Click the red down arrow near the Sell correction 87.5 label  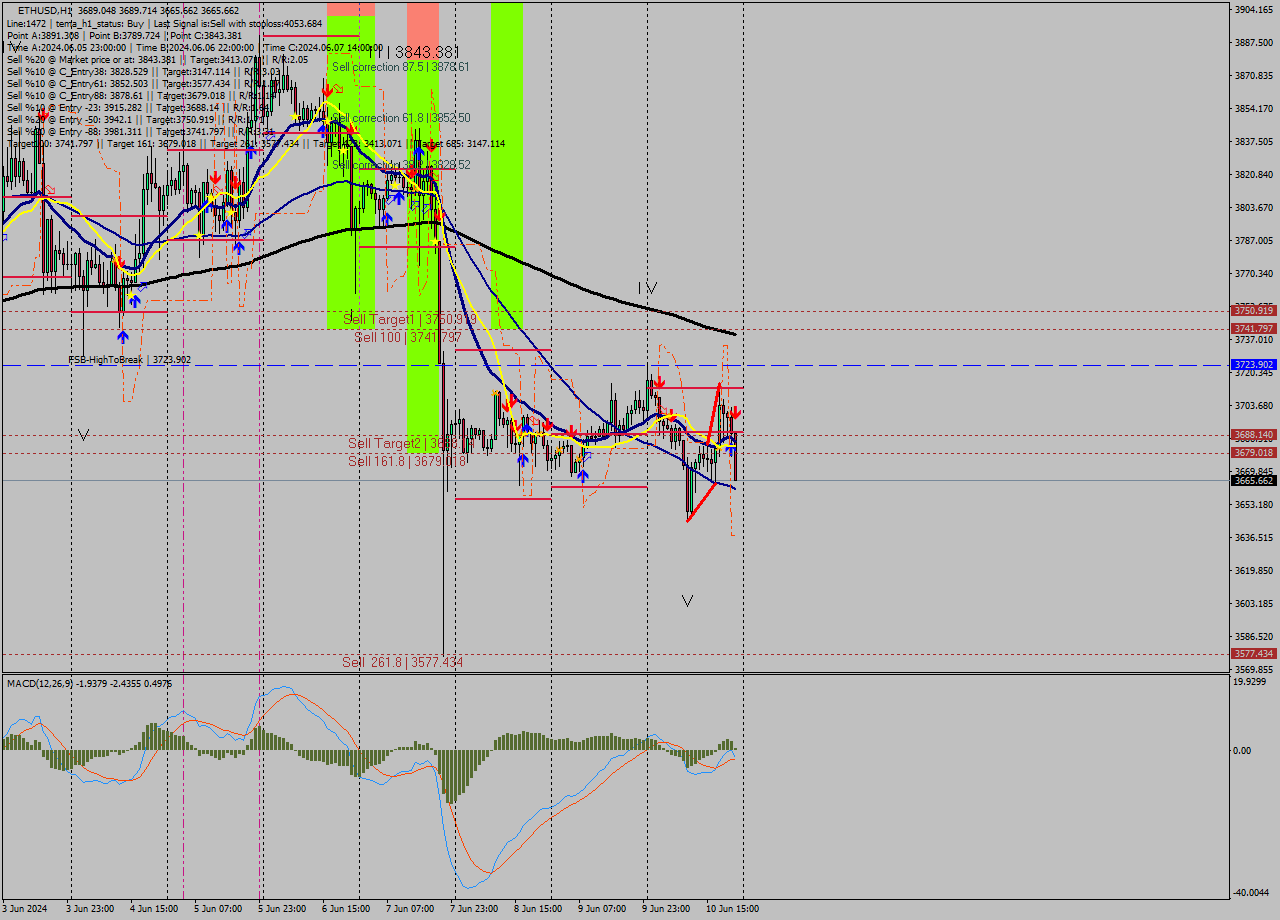click(x=328, y=91)
